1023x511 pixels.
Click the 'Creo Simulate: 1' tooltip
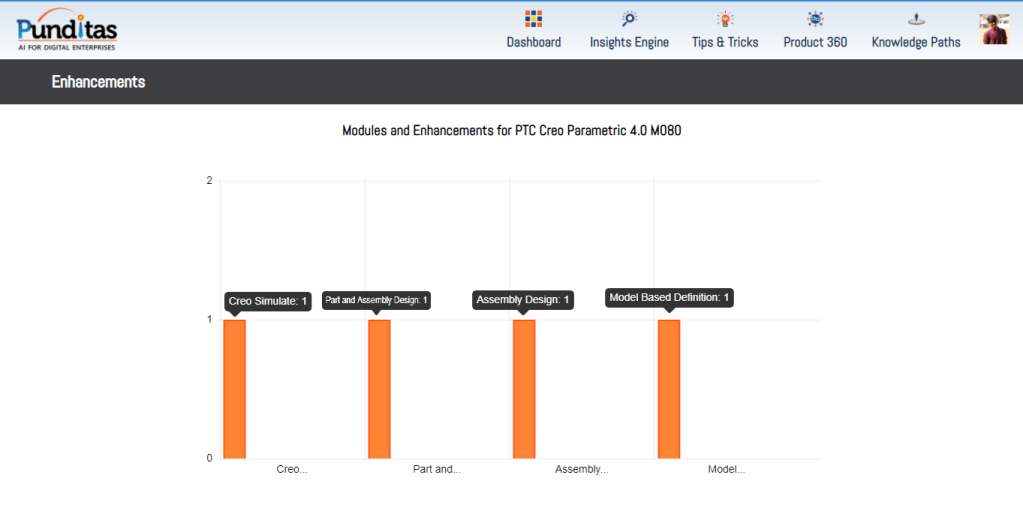pyautogui.click(x=268, y=300)
